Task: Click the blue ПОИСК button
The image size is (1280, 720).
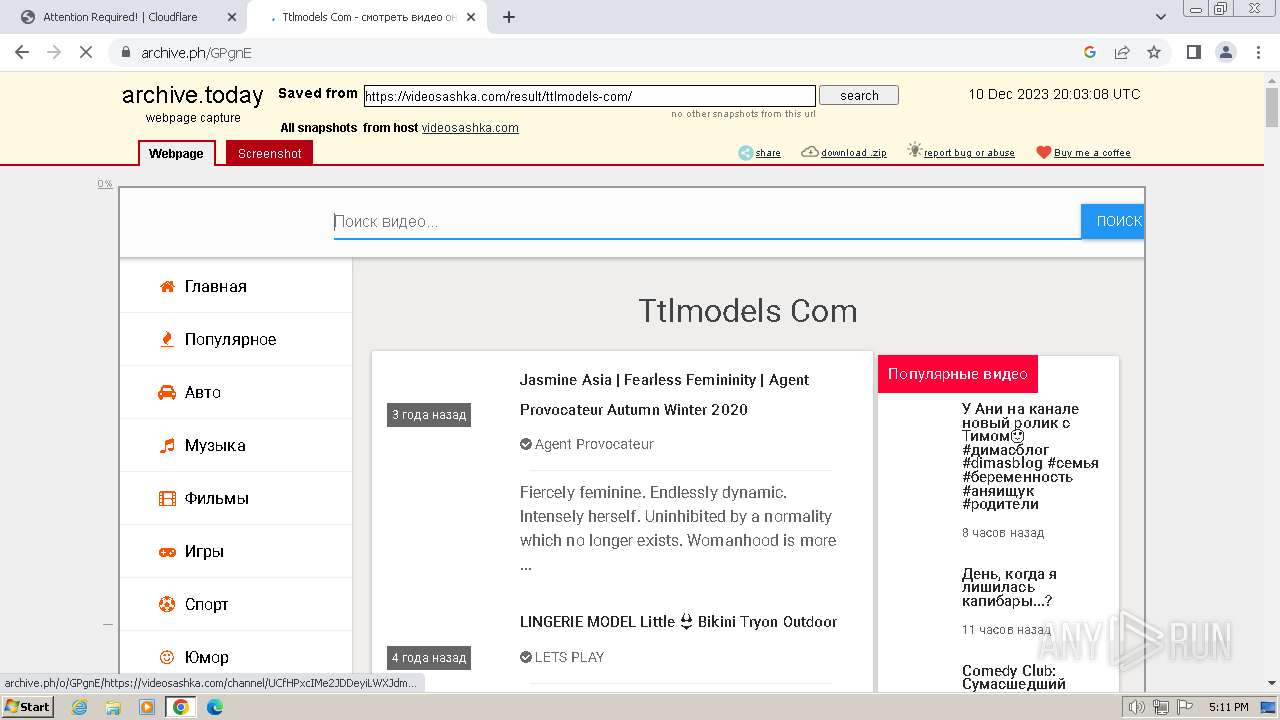Action: [x=1112, y=222]
